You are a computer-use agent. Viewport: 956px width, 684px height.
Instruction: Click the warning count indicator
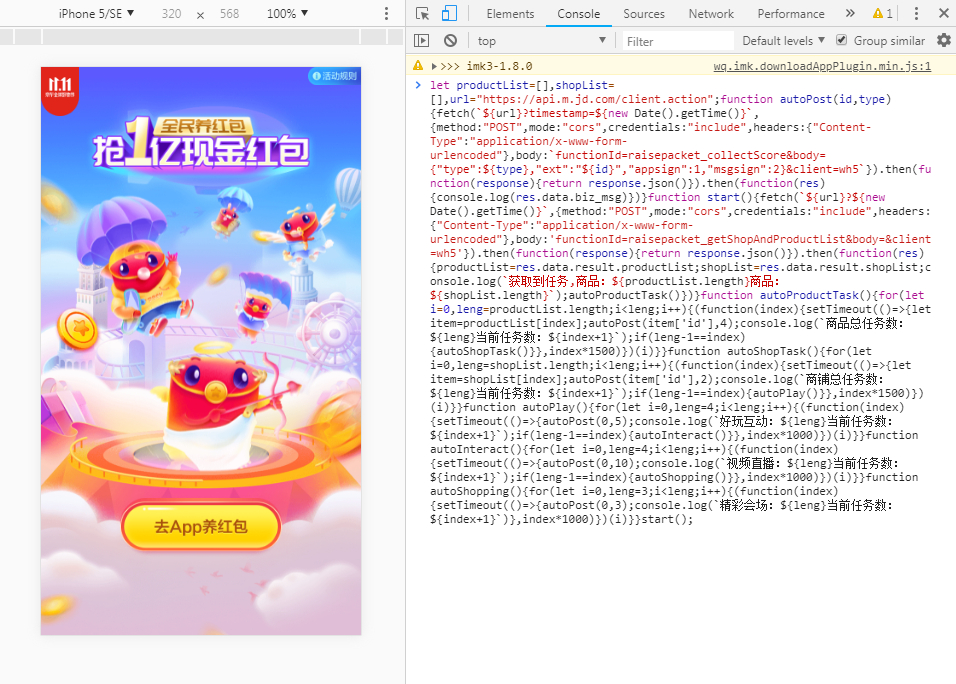(883, 13)
